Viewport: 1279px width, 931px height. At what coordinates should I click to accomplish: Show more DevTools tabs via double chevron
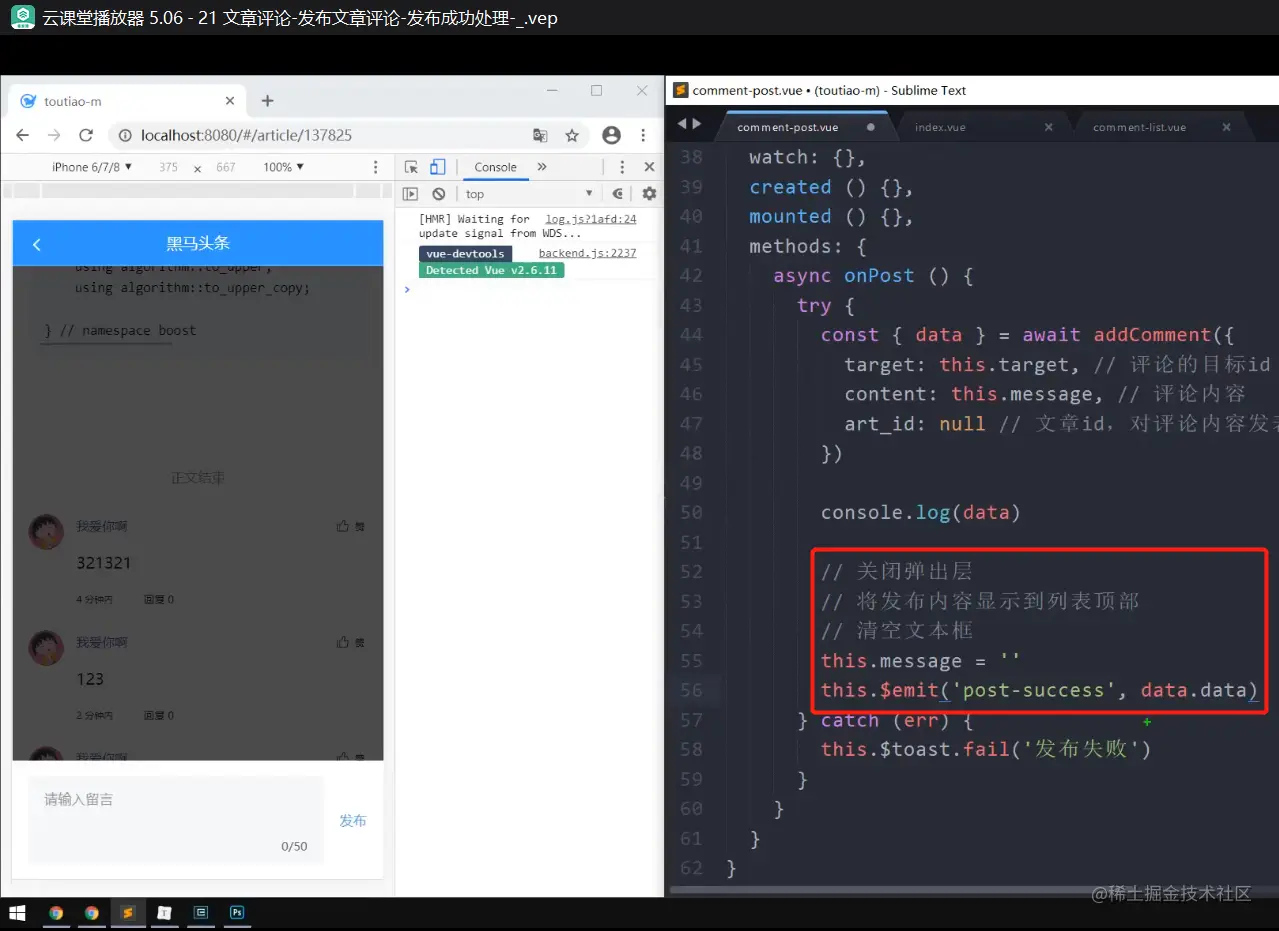pos(542,167)
